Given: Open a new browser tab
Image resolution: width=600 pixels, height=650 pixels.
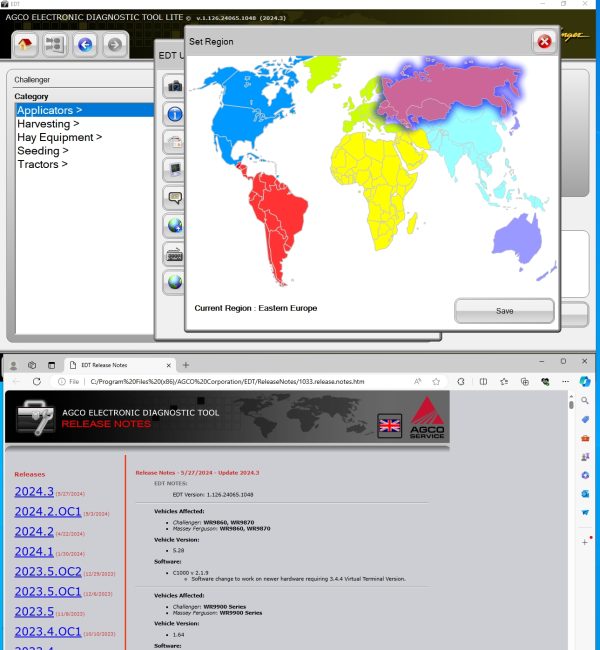Looking at the screenshot, I should 186,365.
